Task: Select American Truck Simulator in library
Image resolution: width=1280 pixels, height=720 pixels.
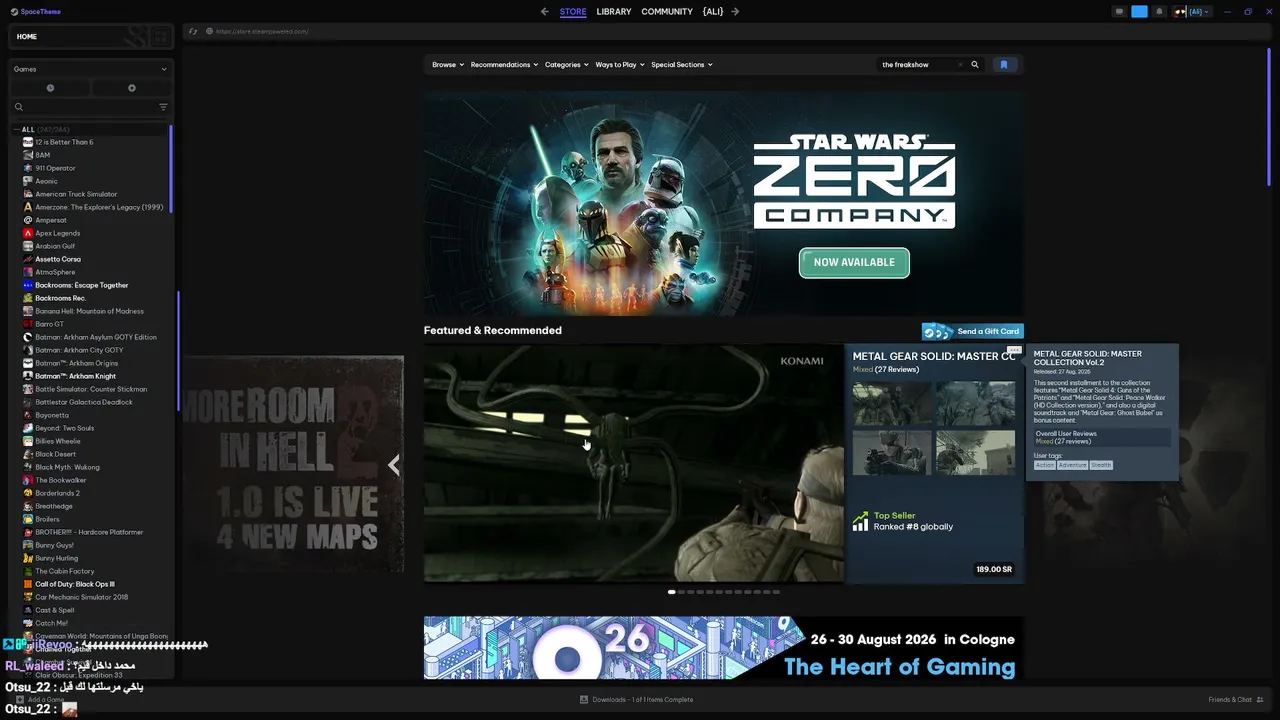Action: pyautogui.click(x=76, y=194)
